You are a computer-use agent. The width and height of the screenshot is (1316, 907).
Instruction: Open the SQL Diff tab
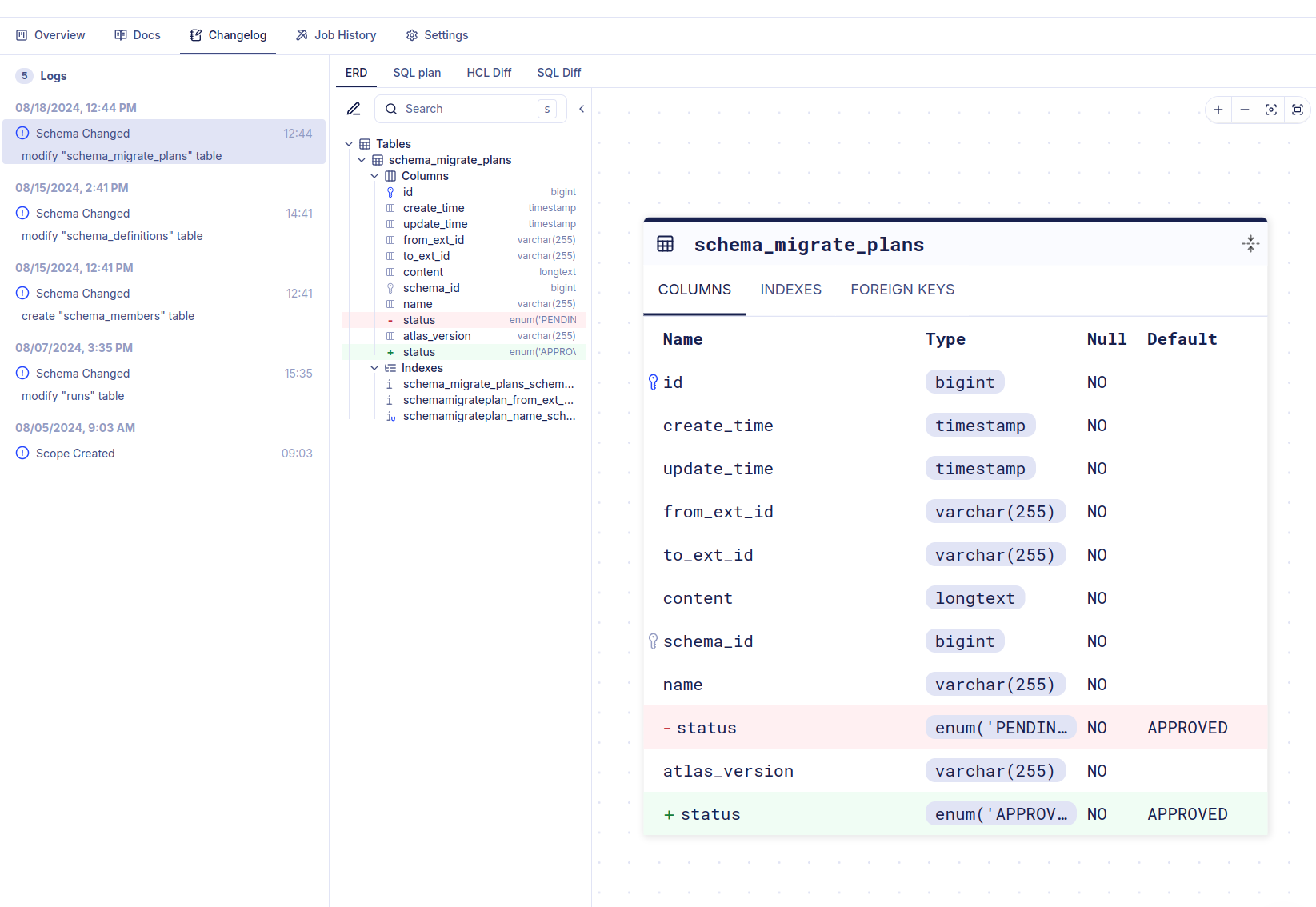558,72
